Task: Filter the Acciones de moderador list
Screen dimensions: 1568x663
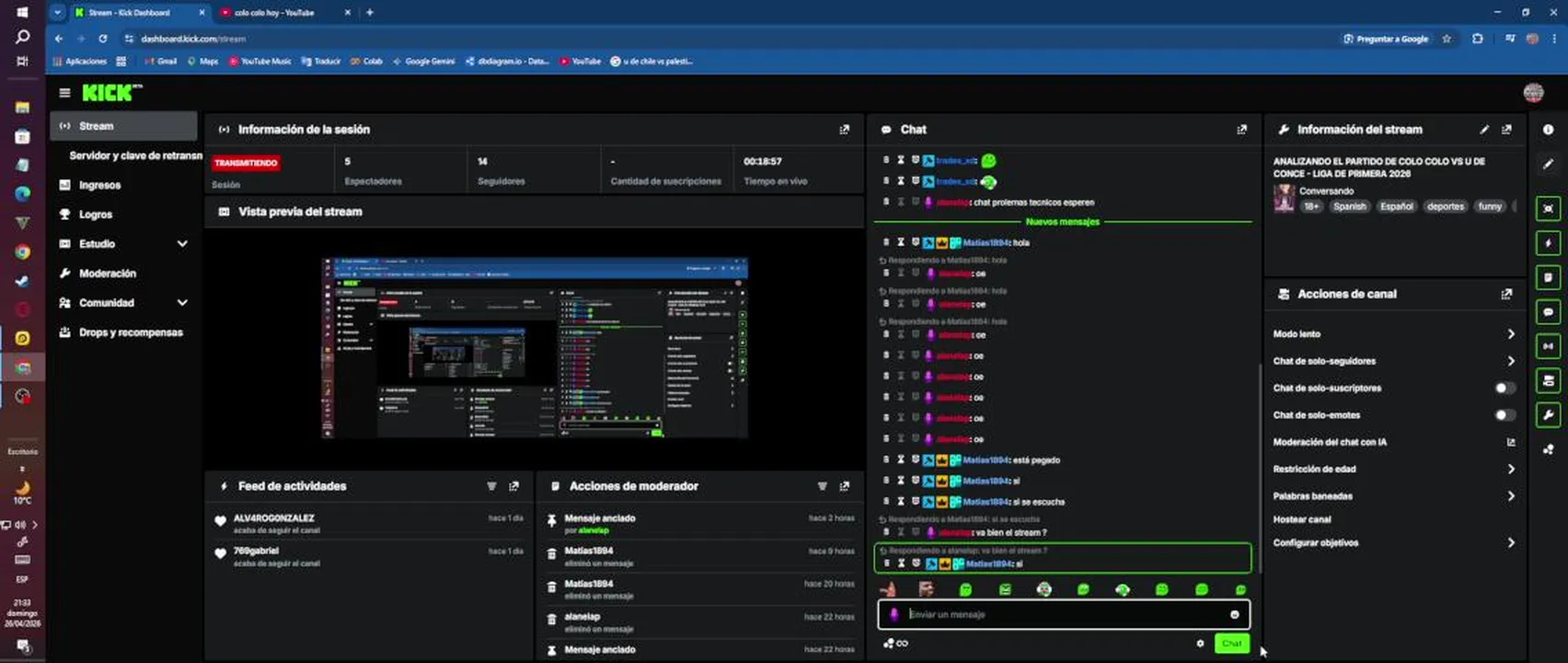Action: (x=822, y=486)
